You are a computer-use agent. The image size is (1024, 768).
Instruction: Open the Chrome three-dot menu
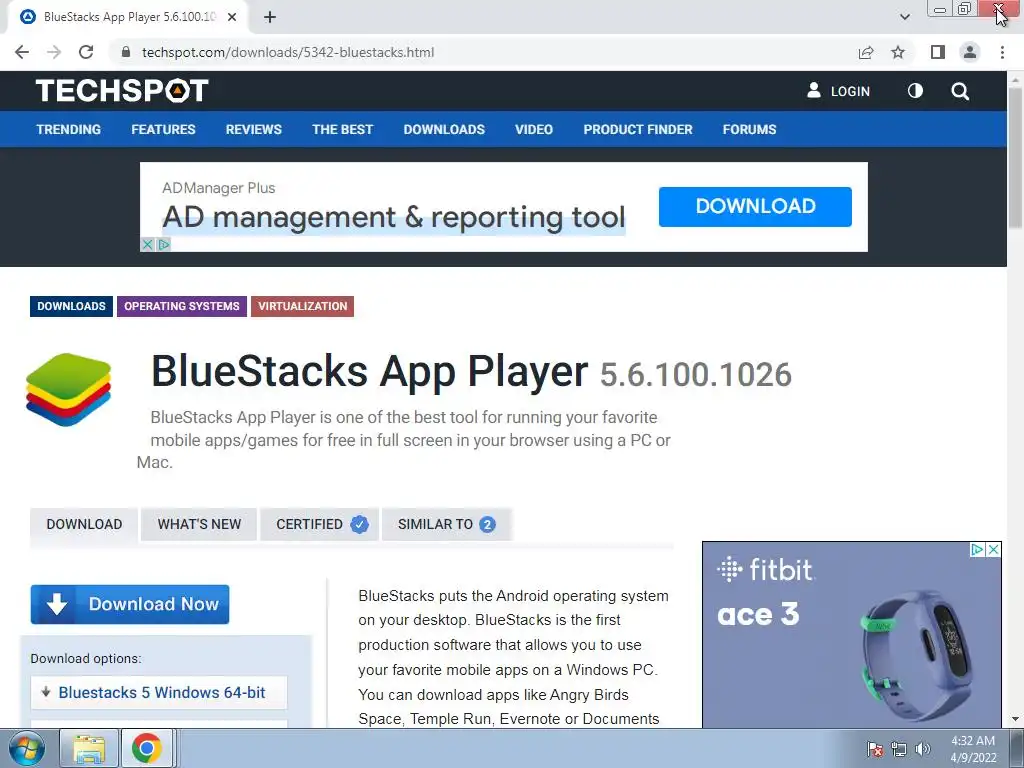point(1002,52)
